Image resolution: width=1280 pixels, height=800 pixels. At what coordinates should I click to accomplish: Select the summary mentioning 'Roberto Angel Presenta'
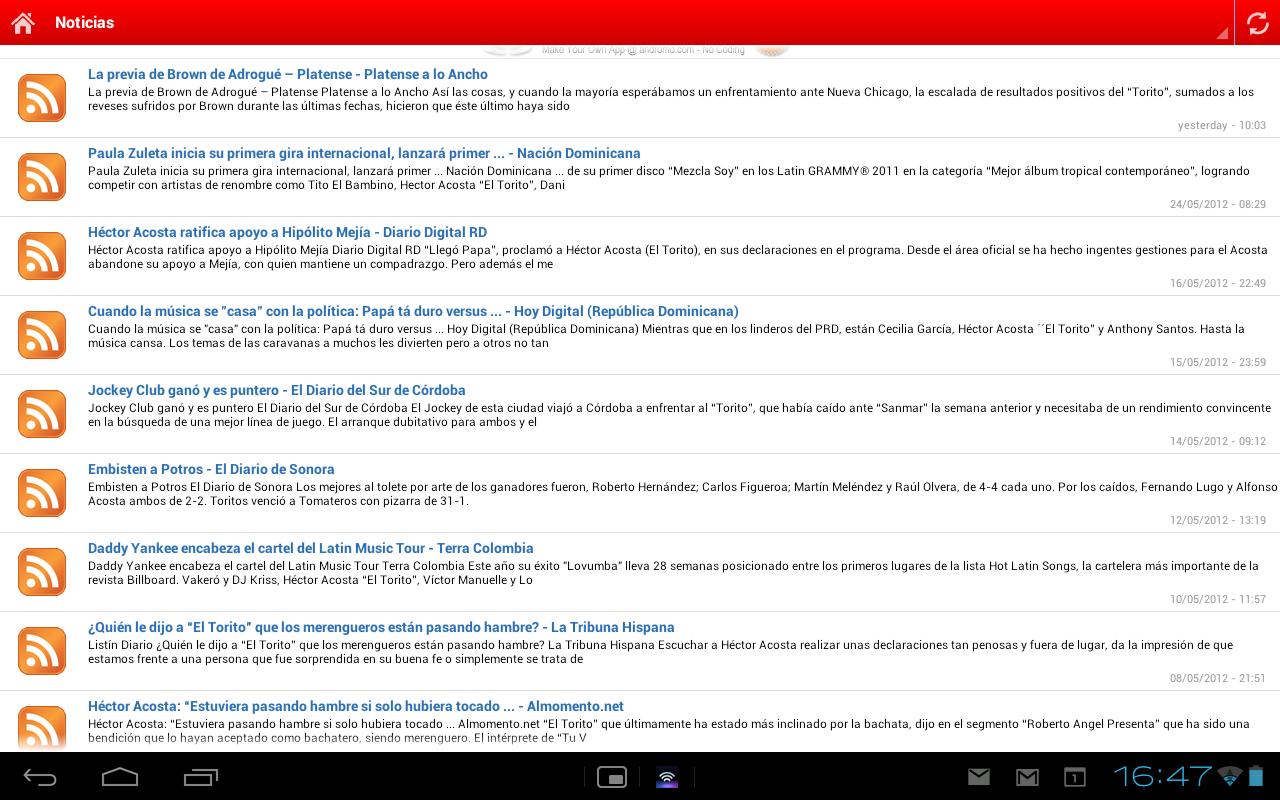[669, 731]
